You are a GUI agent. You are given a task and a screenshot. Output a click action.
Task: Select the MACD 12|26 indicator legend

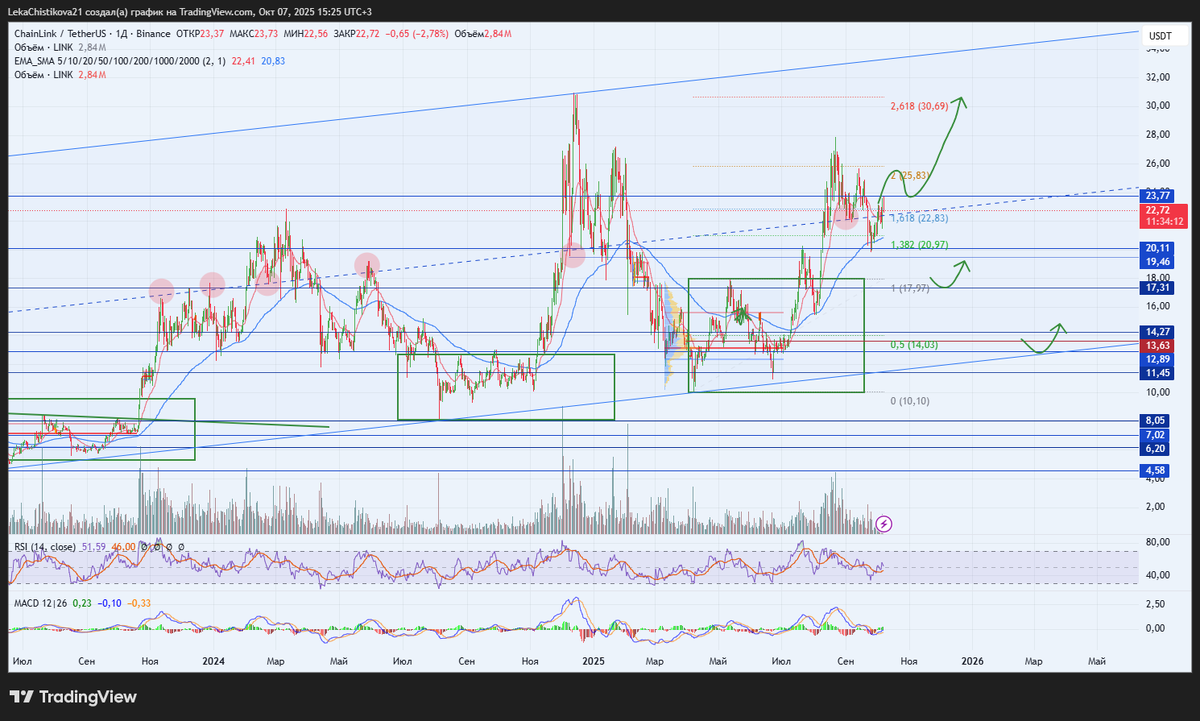click(39, 603)
